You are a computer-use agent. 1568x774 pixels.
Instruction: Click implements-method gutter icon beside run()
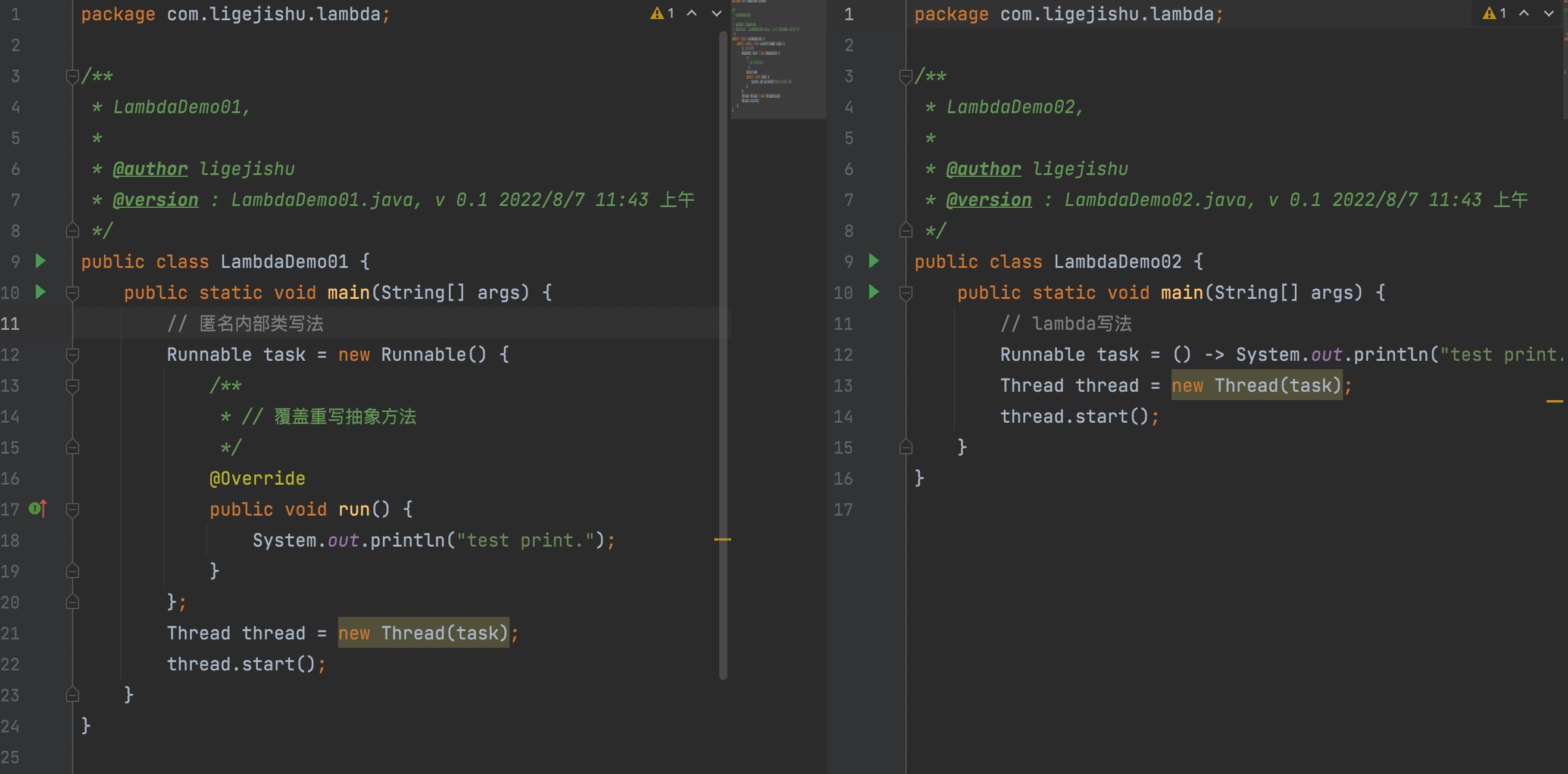coord(38,508)
